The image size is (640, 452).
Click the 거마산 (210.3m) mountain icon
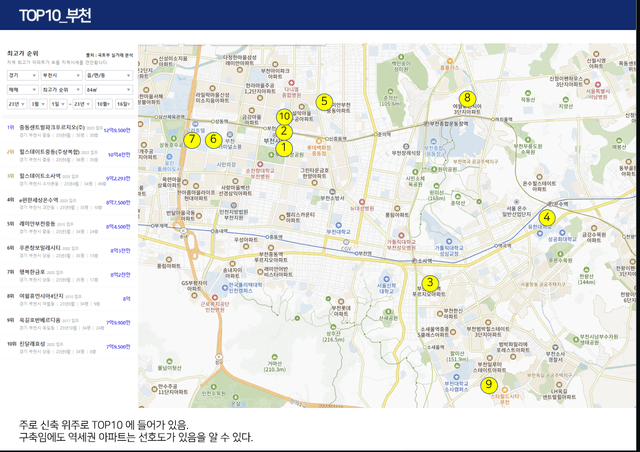275,357
